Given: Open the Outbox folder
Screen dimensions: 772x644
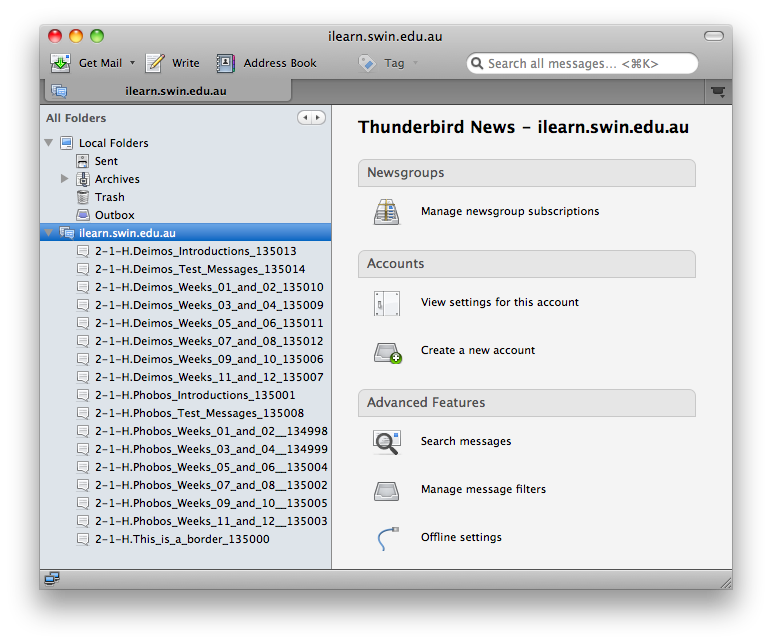Looking at the screenshot, I should [x=115, y=215].
